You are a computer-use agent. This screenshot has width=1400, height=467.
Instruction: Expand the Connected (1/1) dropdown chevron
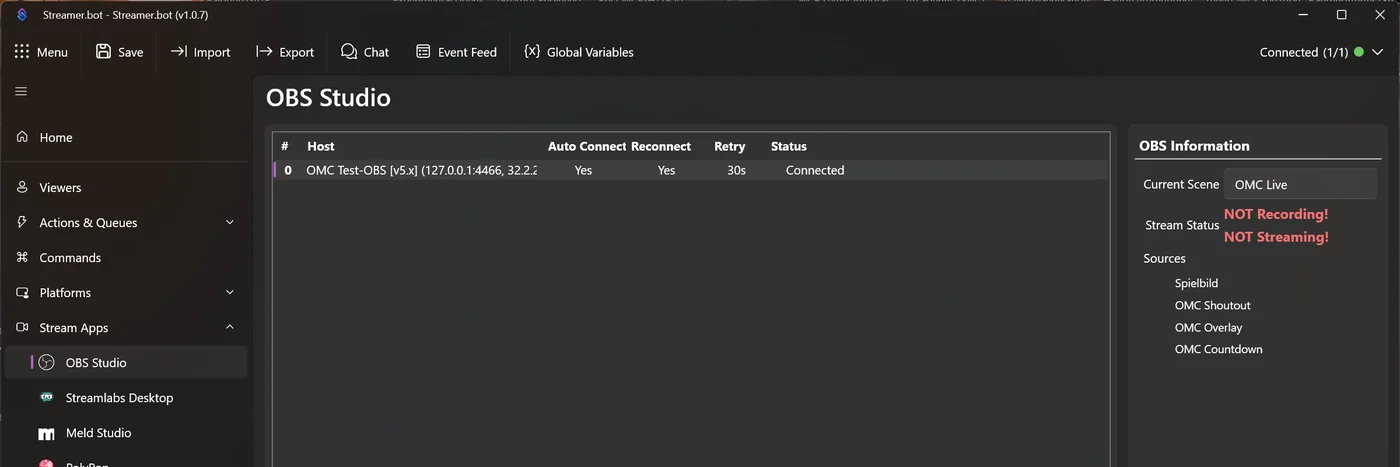tap(1377, 52)
